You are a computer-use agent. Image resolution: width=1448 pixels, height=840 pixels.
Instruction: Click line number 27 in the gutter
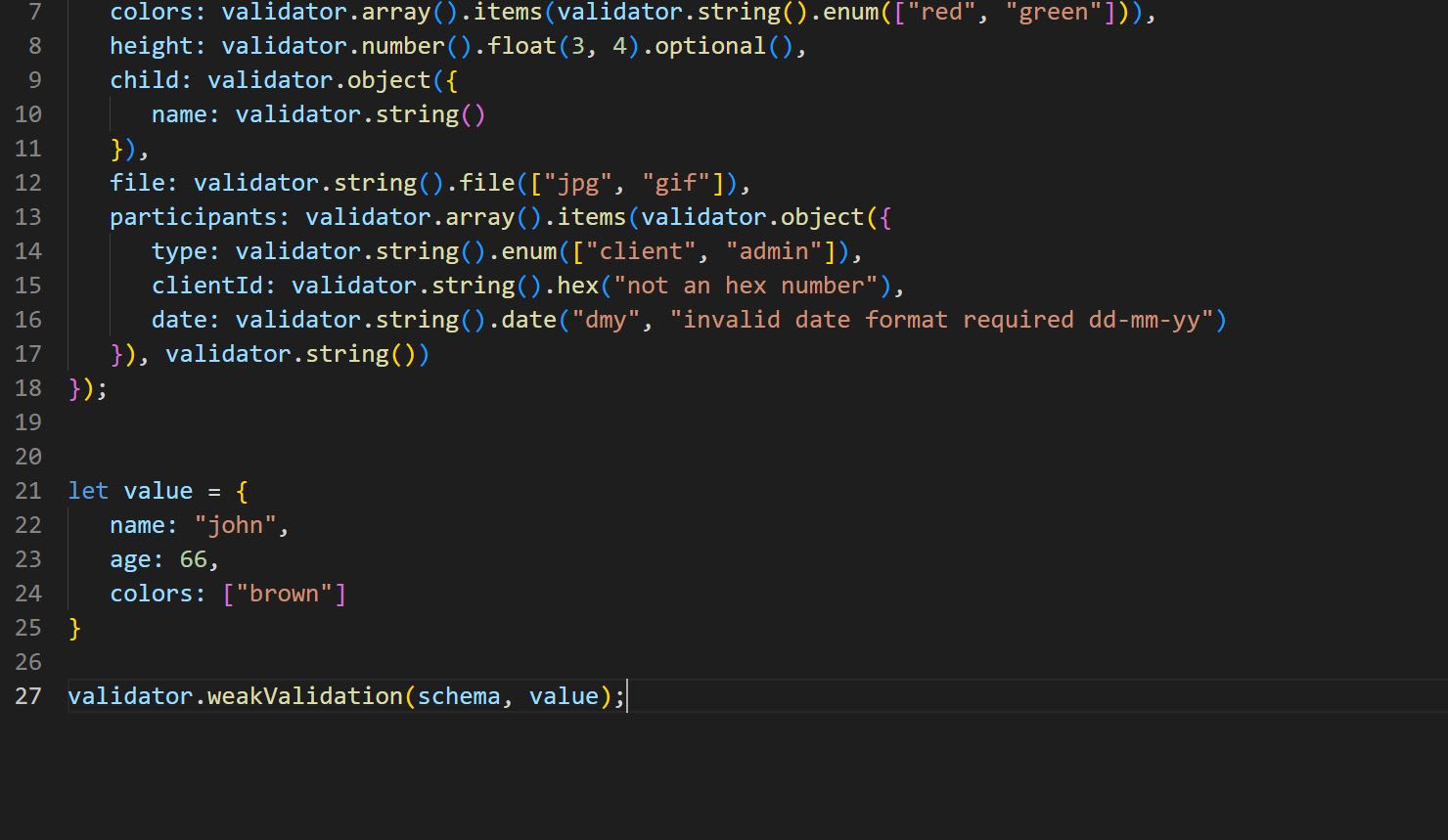pyautogui.click(x=28, y=696)
